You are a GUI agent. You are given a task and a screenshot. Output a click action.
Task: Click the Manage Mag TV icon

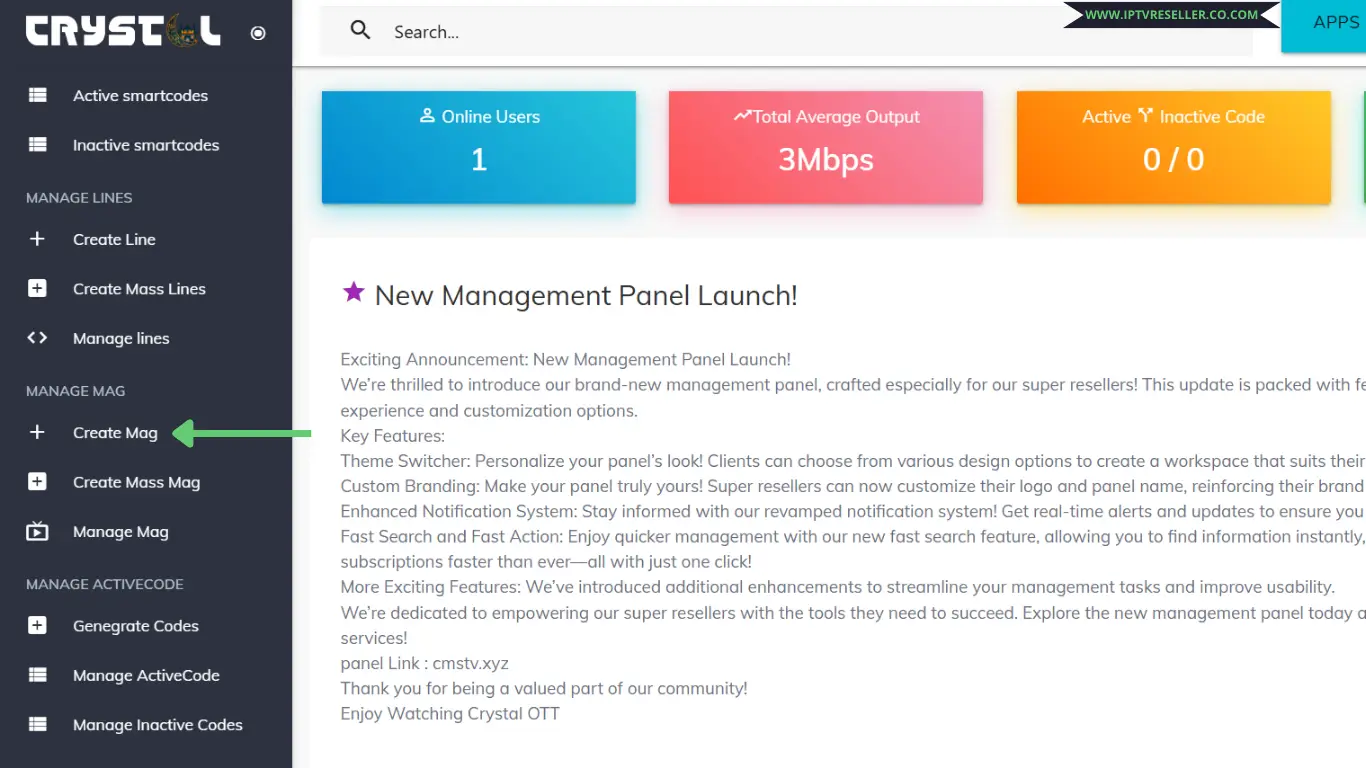[x=37, y=532]
